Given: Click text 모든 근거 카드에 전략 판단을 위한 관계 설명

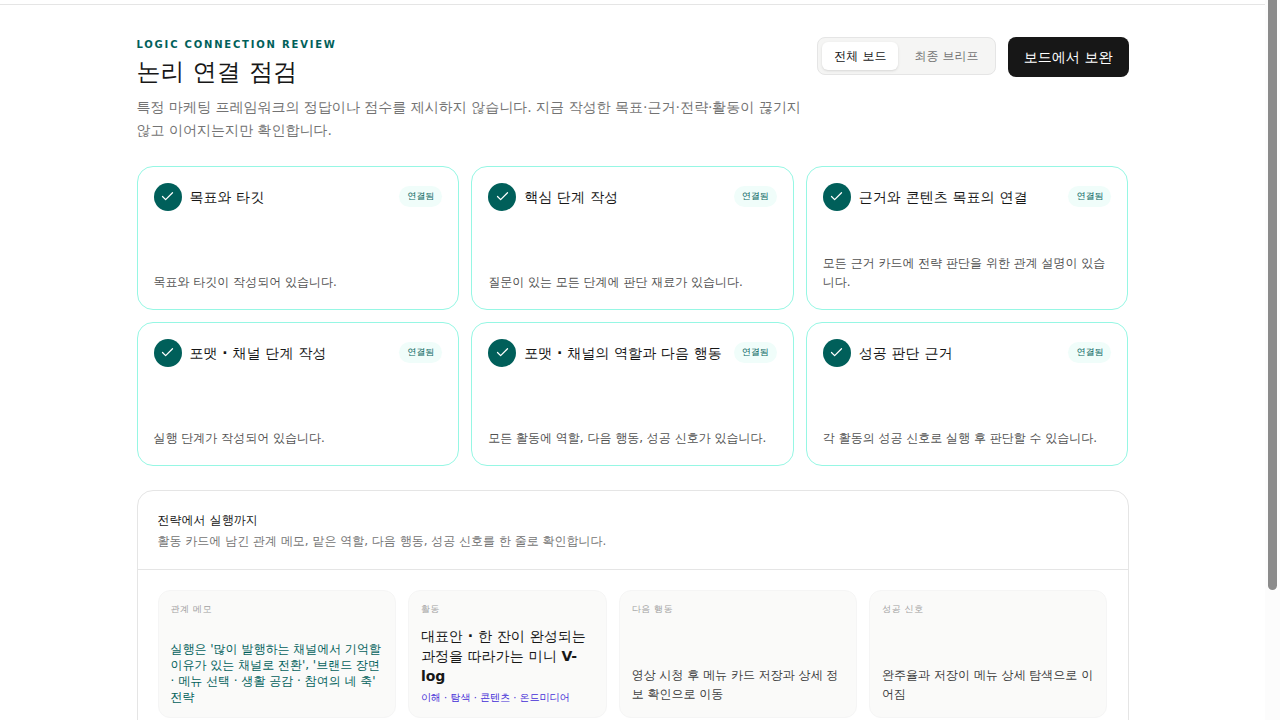Looking at the screenshot, I should coord(964,273).
